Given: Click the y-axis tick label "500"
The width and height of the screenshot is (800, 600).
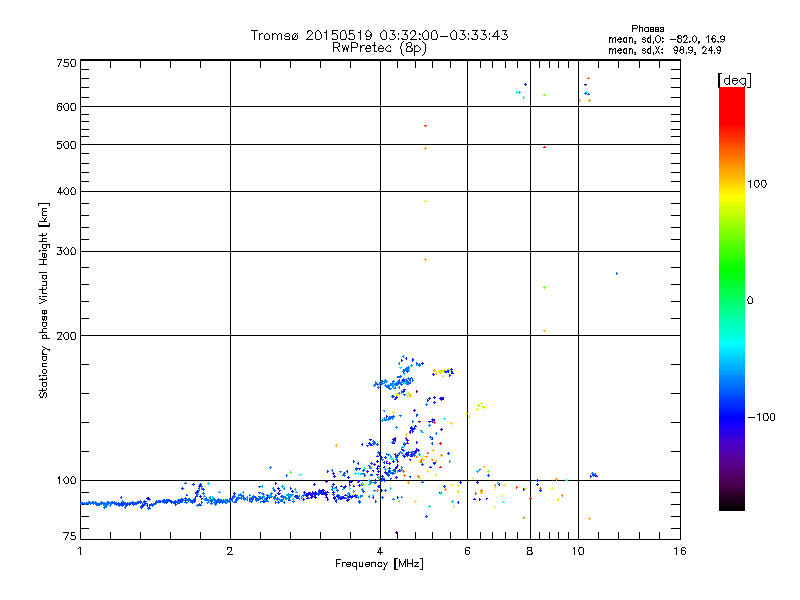Looking at the screenshot, I should [x=66, y=145].
